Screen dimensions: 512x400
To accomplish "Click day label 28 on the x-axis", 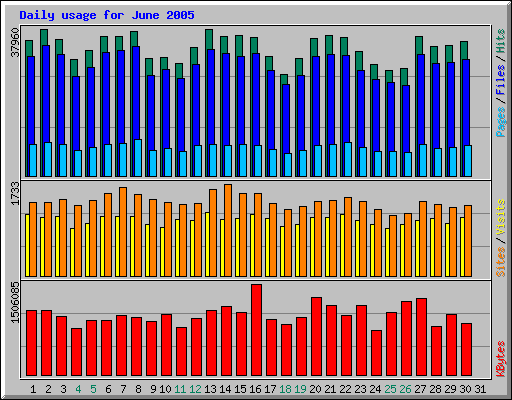I will (435, 389).
